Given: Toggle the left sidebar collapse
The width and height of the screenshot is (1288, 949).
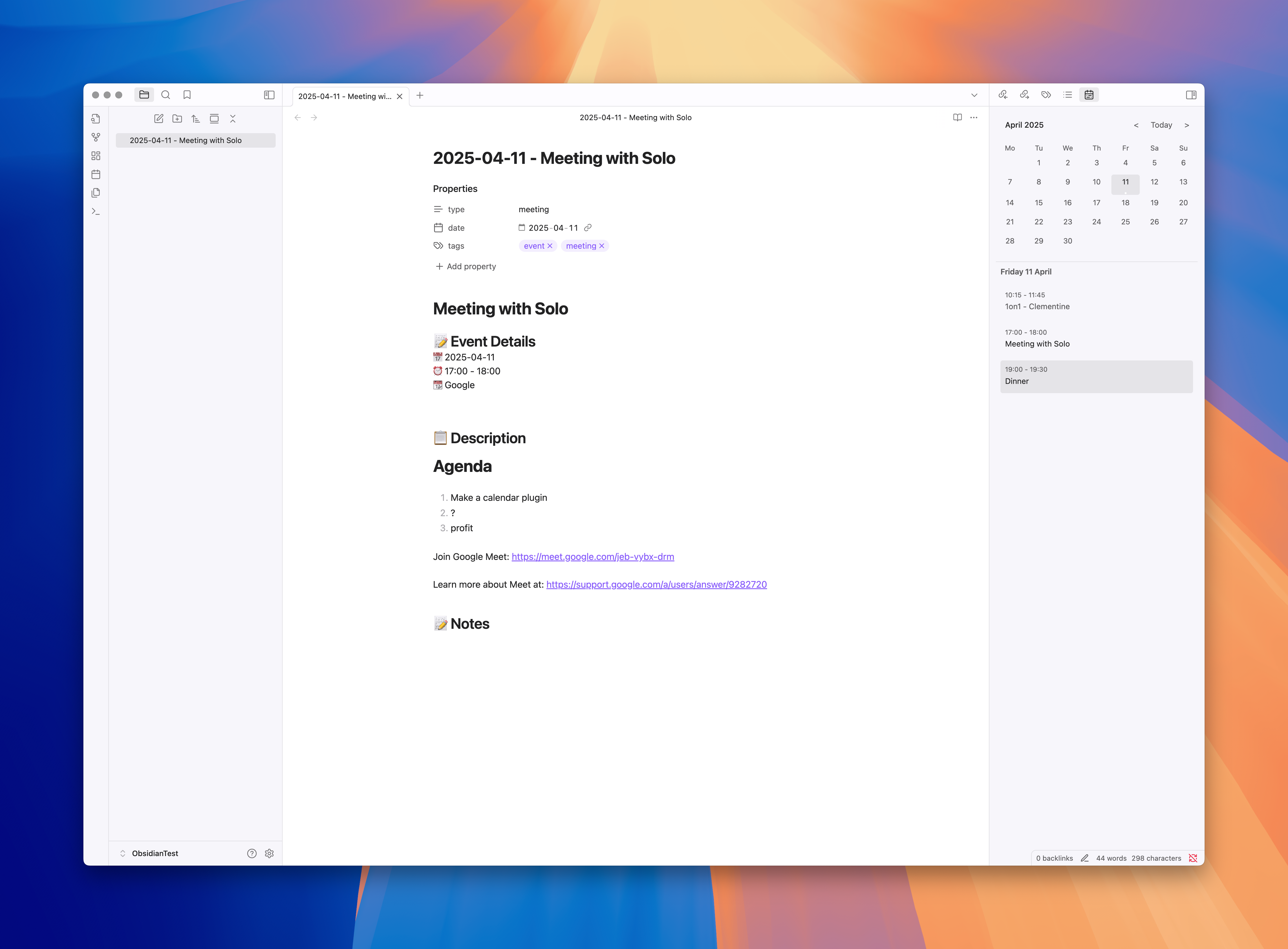Looking at the screenshot, I should [269, 95].
